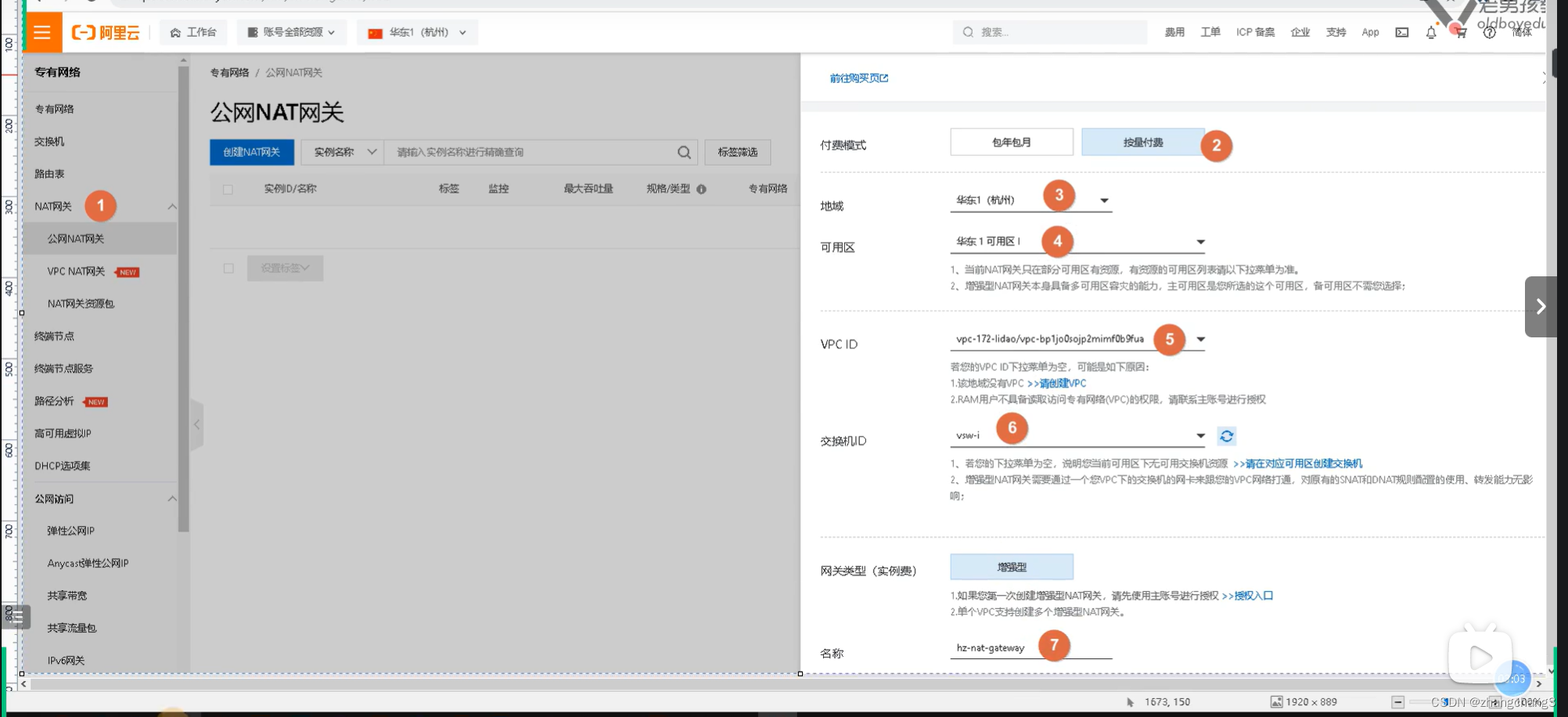Click the Alibaba Cloud logo
This screenshot has height=717, width=1568.
tap(105, 32)
